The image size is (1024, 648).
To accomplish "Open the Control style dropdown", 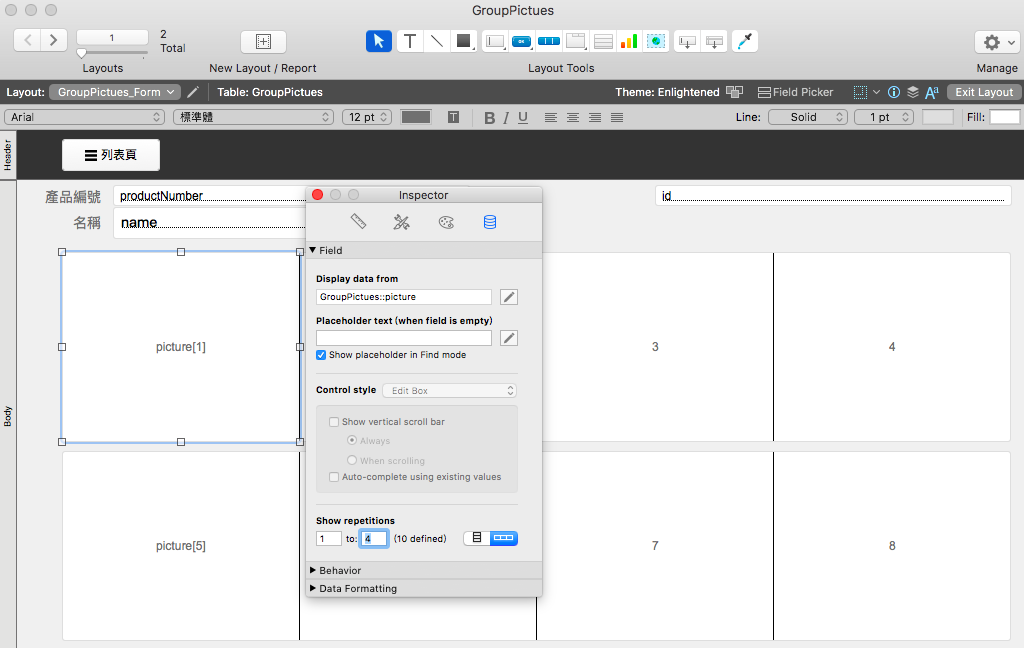I will [449, 391].
